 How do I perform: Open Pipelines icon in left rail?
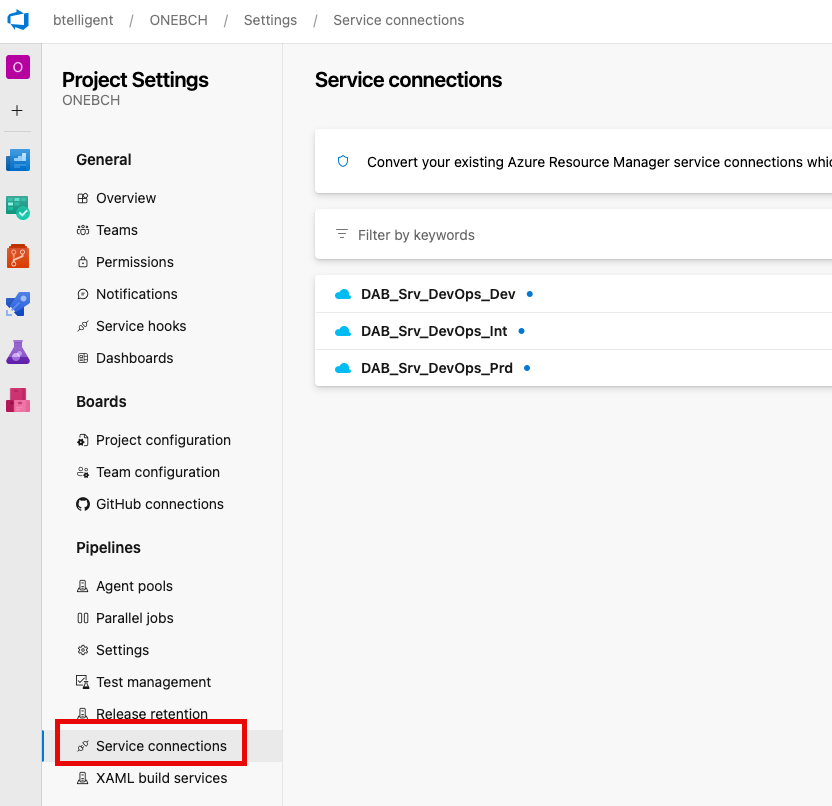18,304
